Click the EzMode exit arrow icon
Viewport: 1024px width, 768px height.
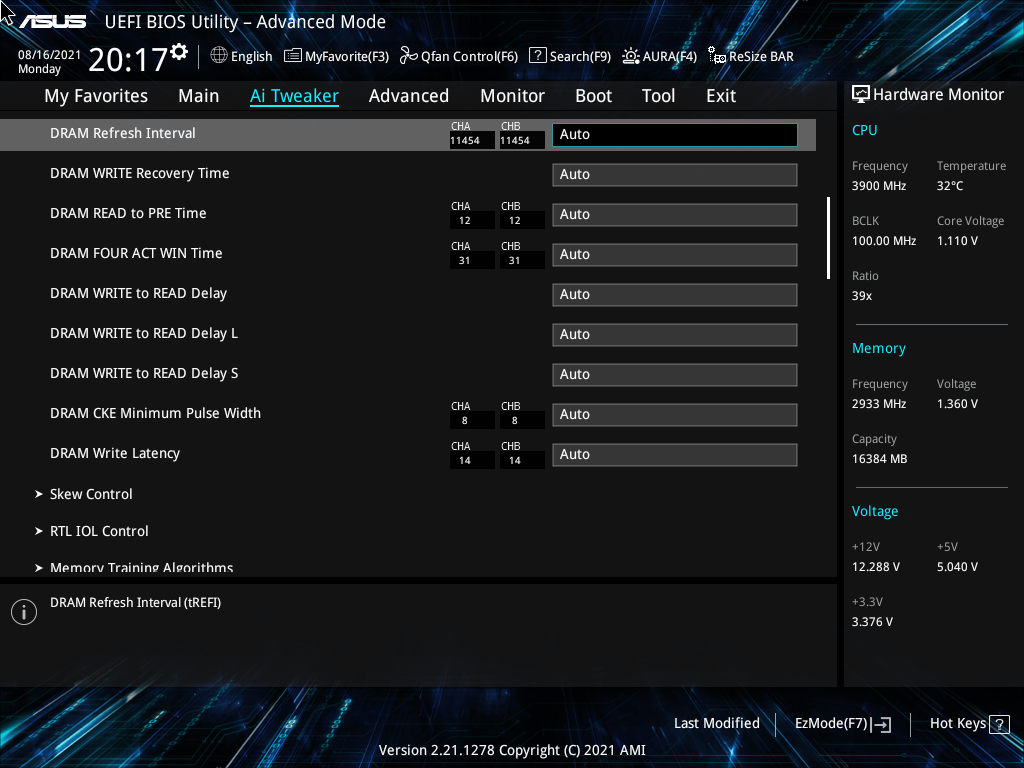(x=882, y=724)
